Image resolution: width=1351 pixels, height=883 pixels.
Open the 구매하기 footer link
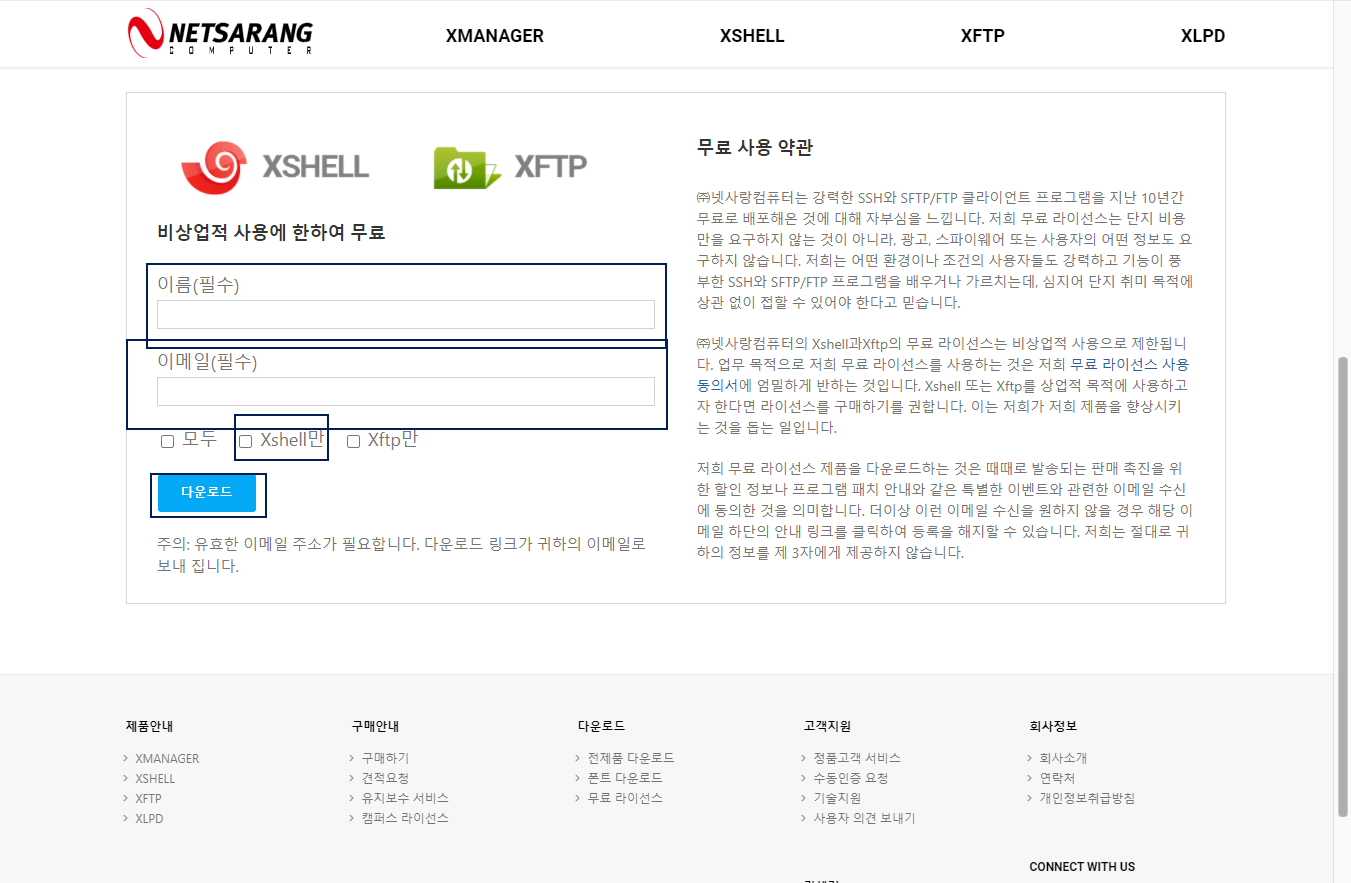[385, 758]
